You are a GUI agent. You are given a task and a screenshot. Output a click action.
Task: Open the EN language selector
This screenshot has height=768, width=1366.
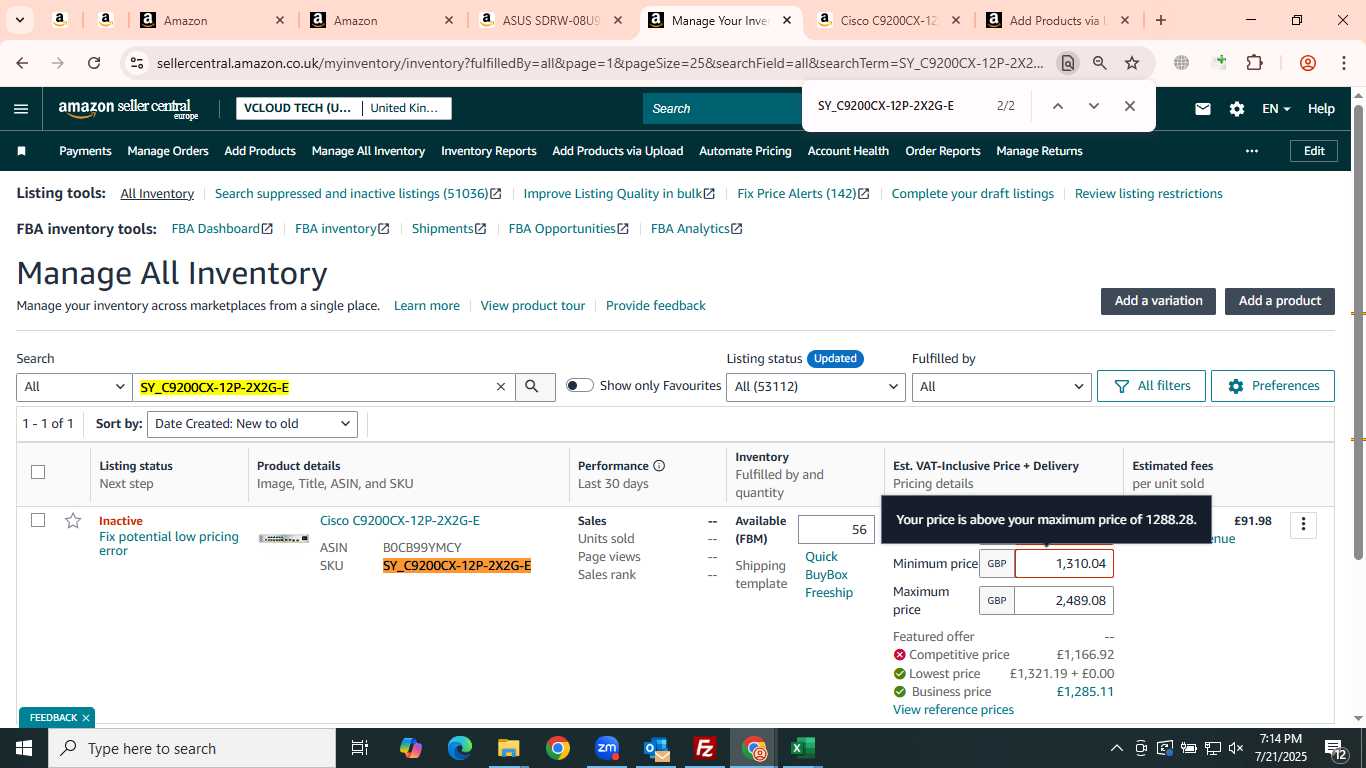[x=1276, y=109]
